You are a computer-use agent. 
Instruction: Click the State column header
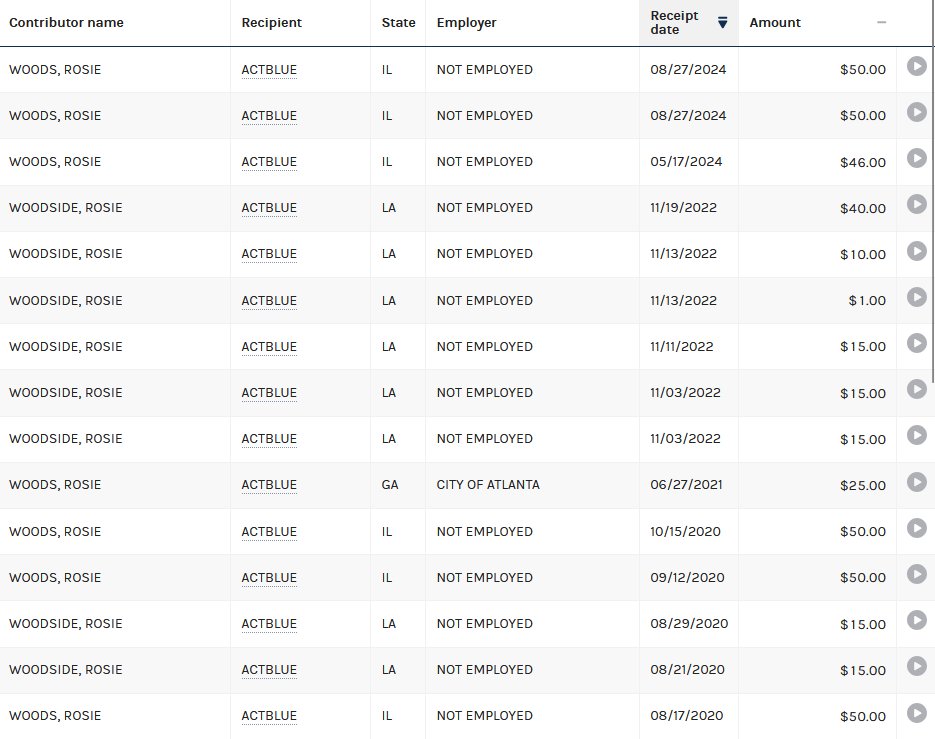398,23
